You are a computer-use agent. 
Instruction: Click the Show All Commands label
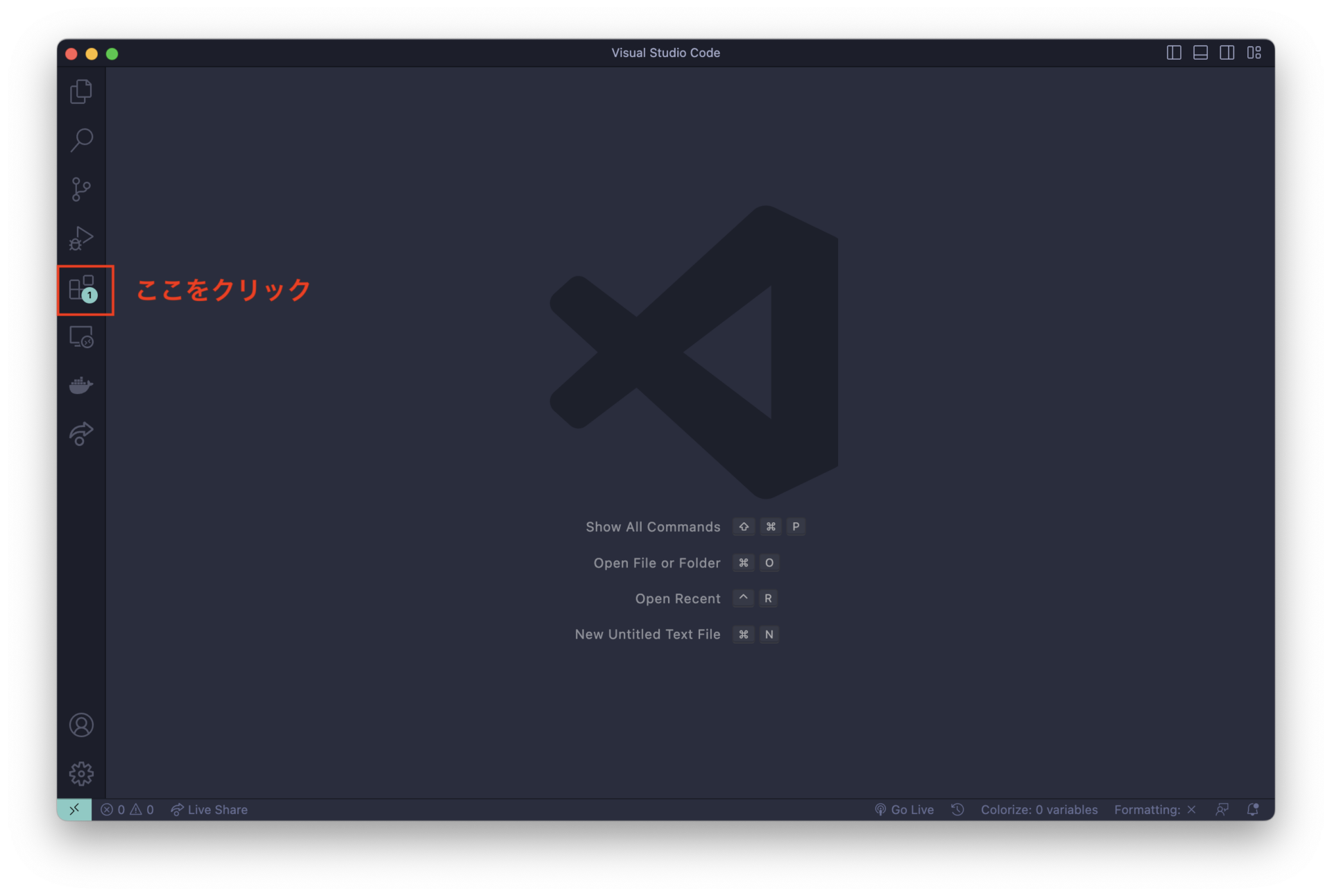[653, 527]
